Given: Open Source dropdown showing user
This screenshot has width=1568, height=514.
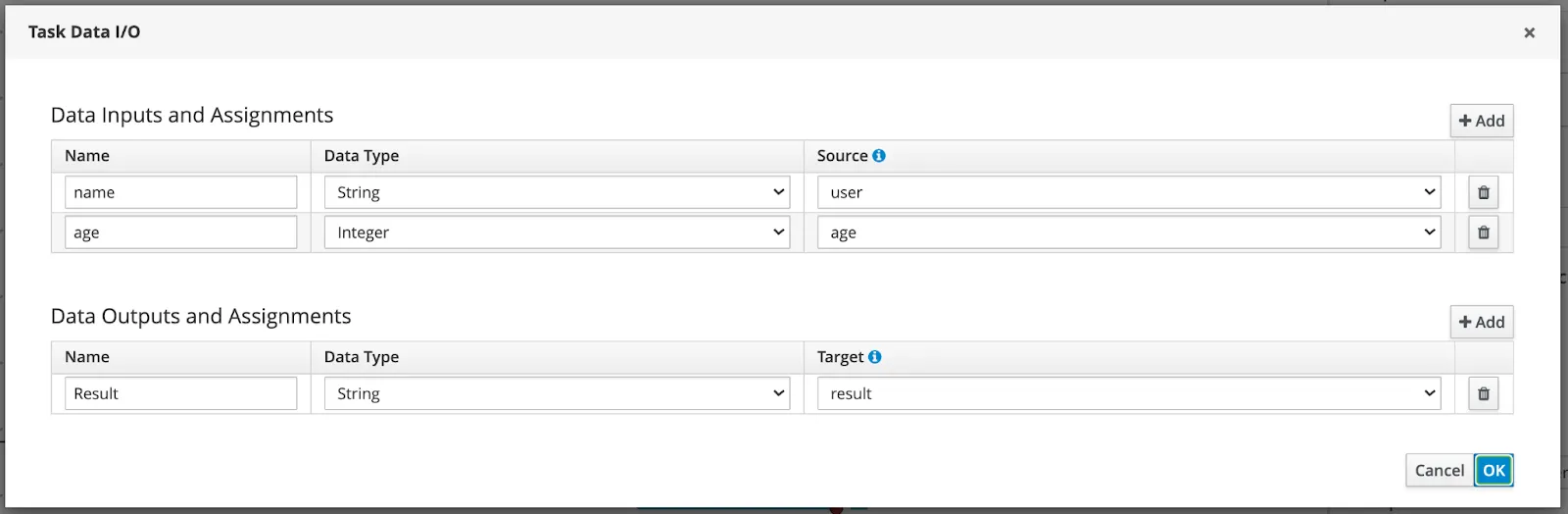Looking at the screenshot, I should click(1129, 192).
